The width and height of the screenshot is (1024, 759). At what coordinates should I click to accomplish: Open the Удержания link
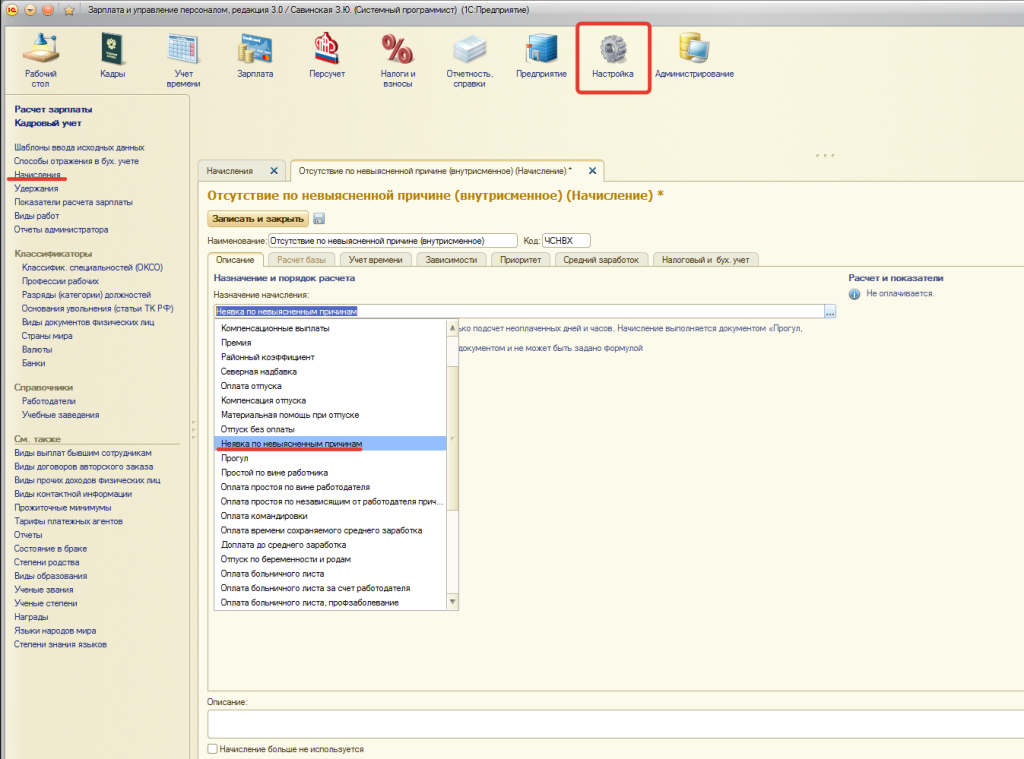pyautogui.click(x=37, y=188)
